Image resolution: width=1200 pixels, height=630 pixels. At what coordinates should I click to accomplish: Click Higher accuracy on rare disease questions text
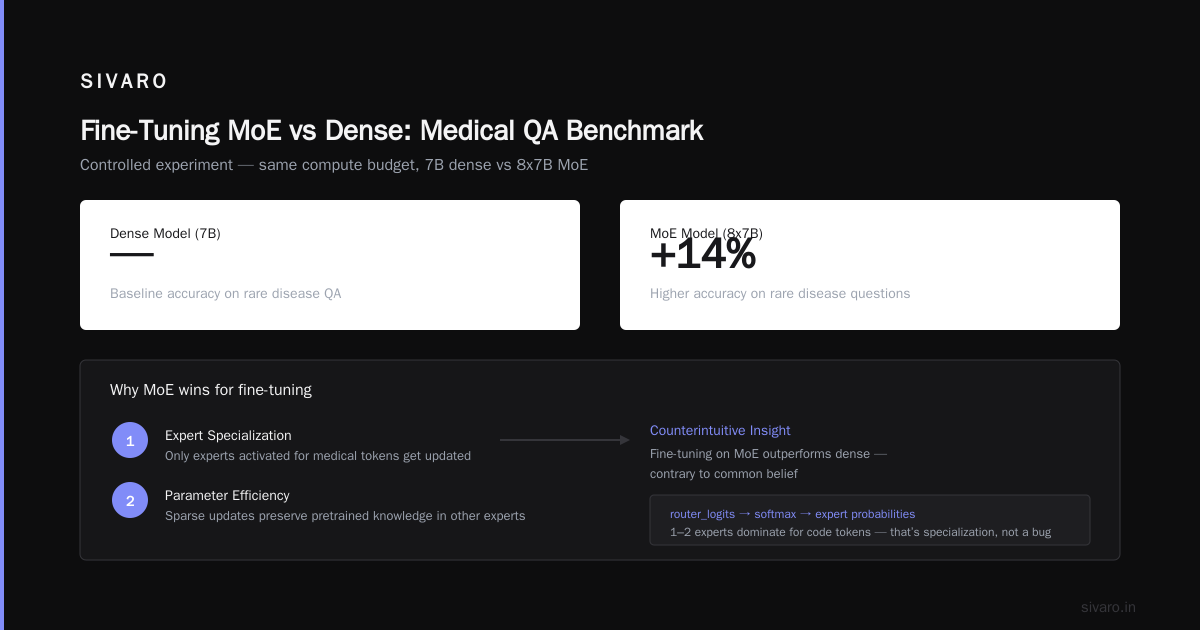click(x=780, y=294)
